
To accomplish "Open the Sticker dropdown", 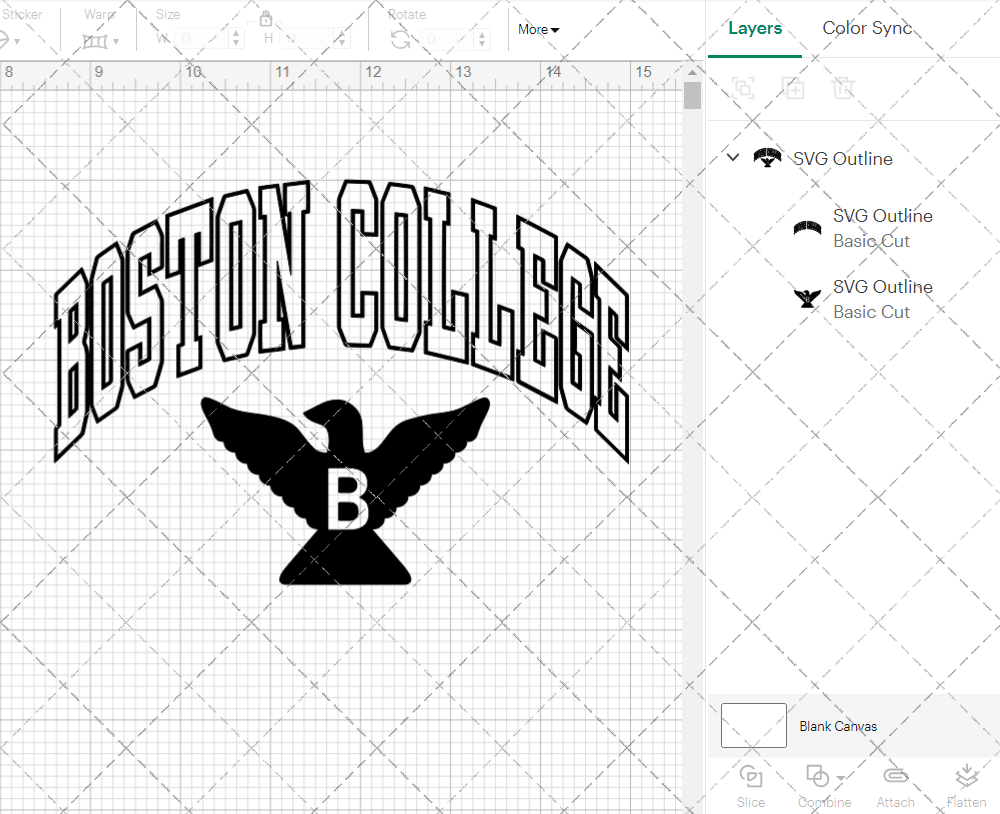I will coord(18,40).
